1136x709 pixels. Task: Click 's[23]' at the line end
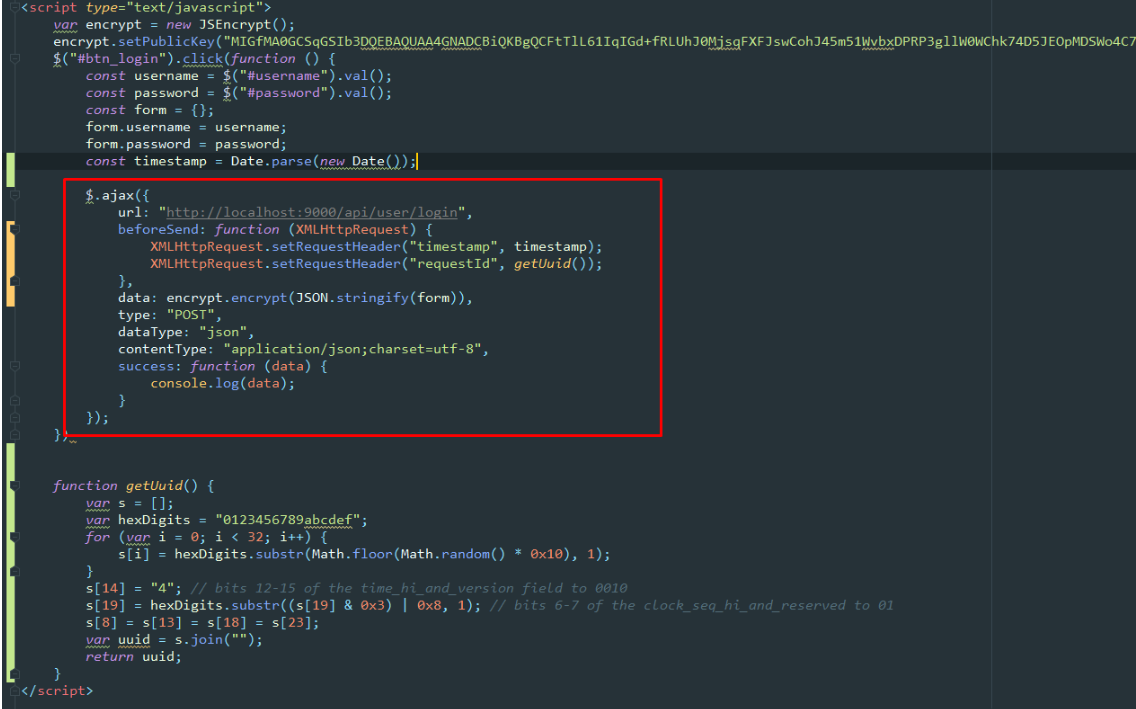(x=291, y=622)
